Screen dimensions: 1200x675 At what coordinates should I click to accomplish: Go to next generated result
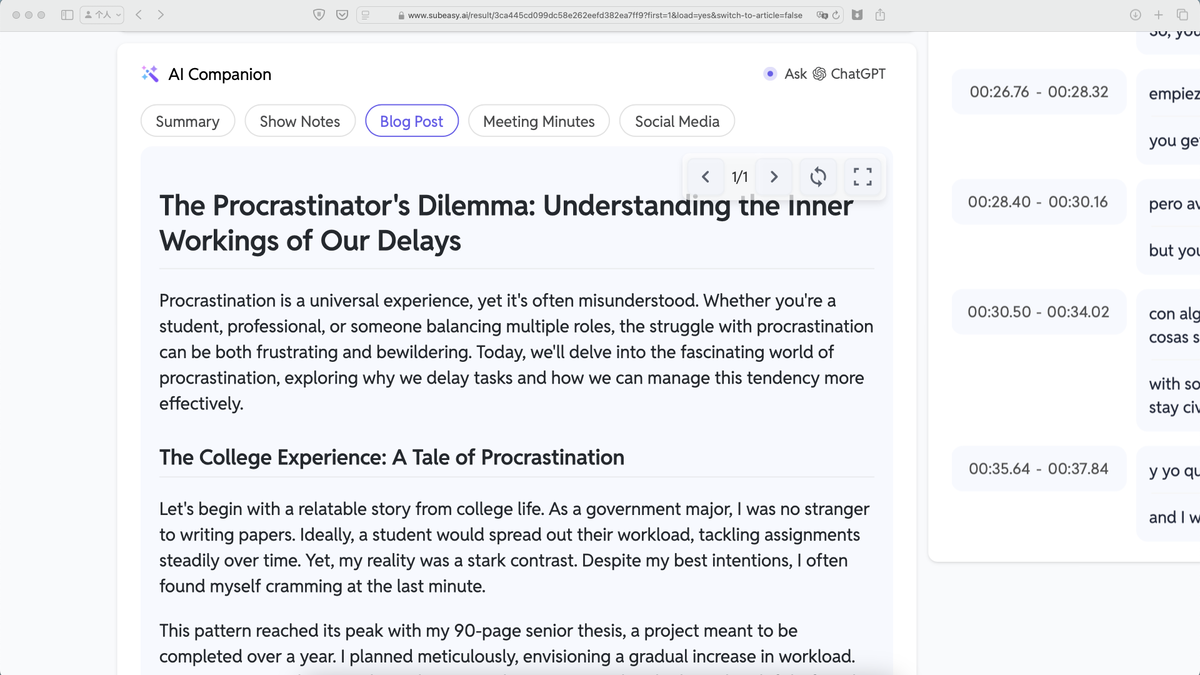(x=773, y=177)
